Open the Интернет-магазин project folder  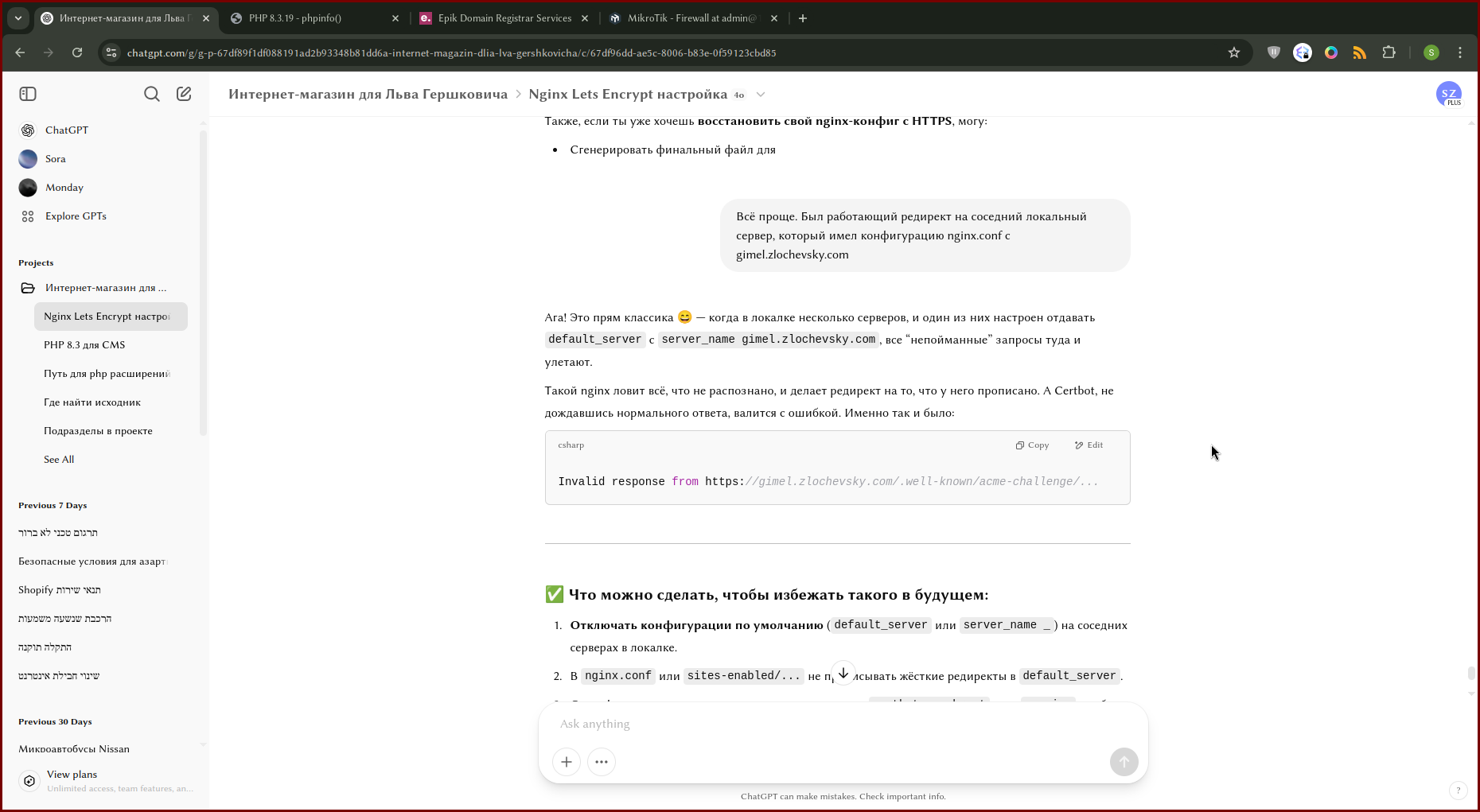pos(105,288)
